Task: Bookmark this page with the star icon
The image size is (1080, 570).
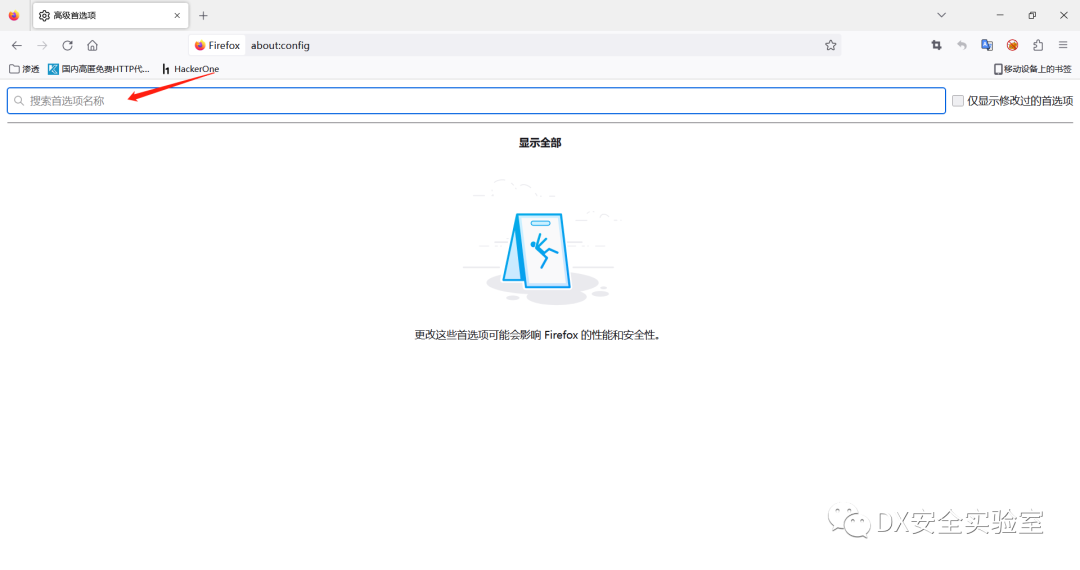Action: [830, 45]
